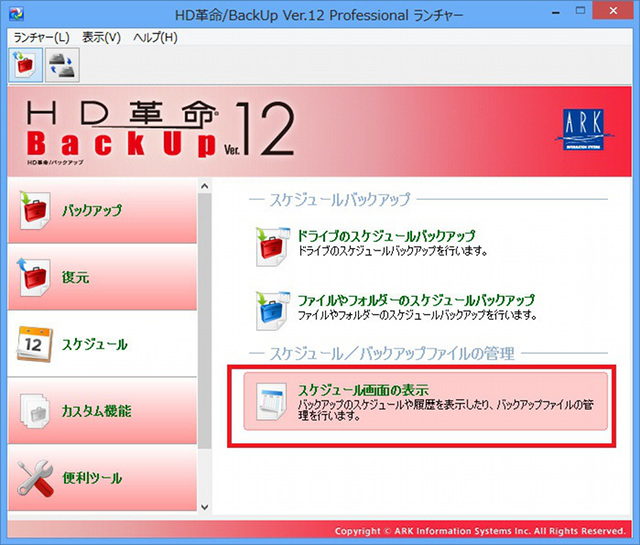Click the red briefcase backup toolbar icon
This screenshot has width=640, height=545.
click(x=25, y=65)
